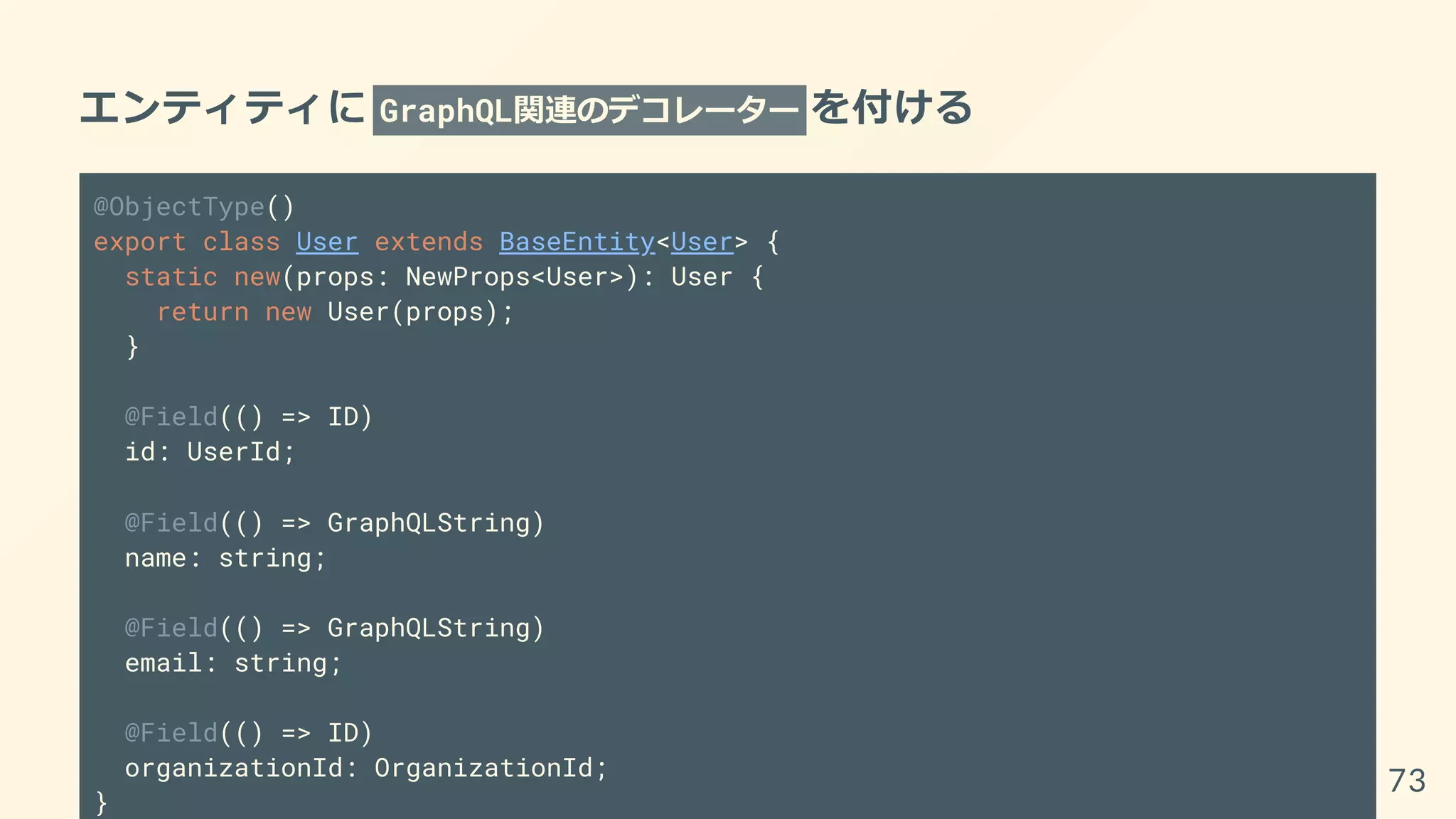Click the User link inside BaseEntity generic brackets

coord(702,242)
